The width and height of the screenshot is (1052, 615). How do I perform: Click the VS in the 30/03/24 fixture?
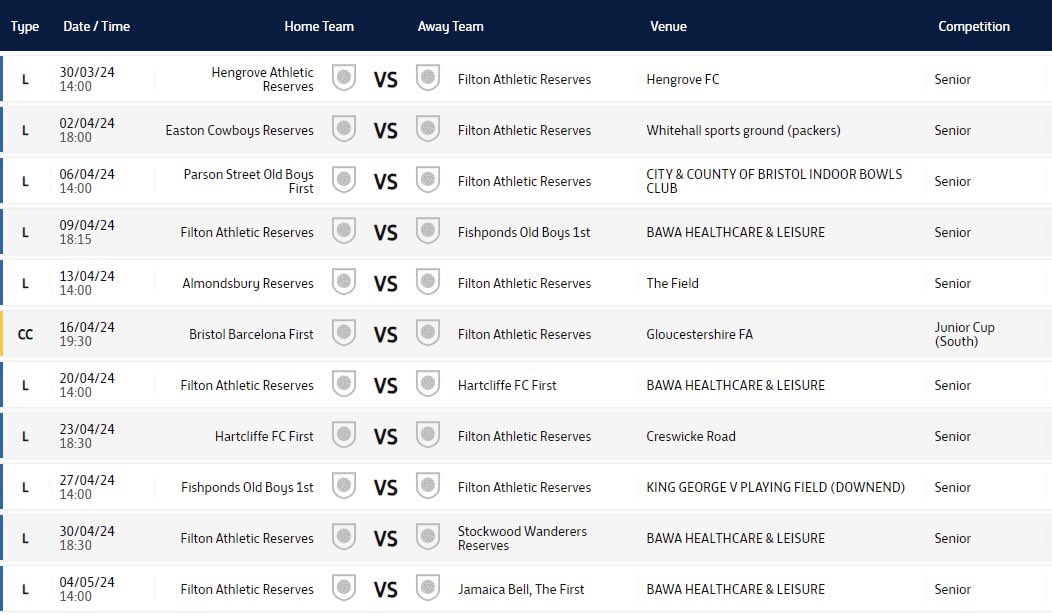(386, 80)
